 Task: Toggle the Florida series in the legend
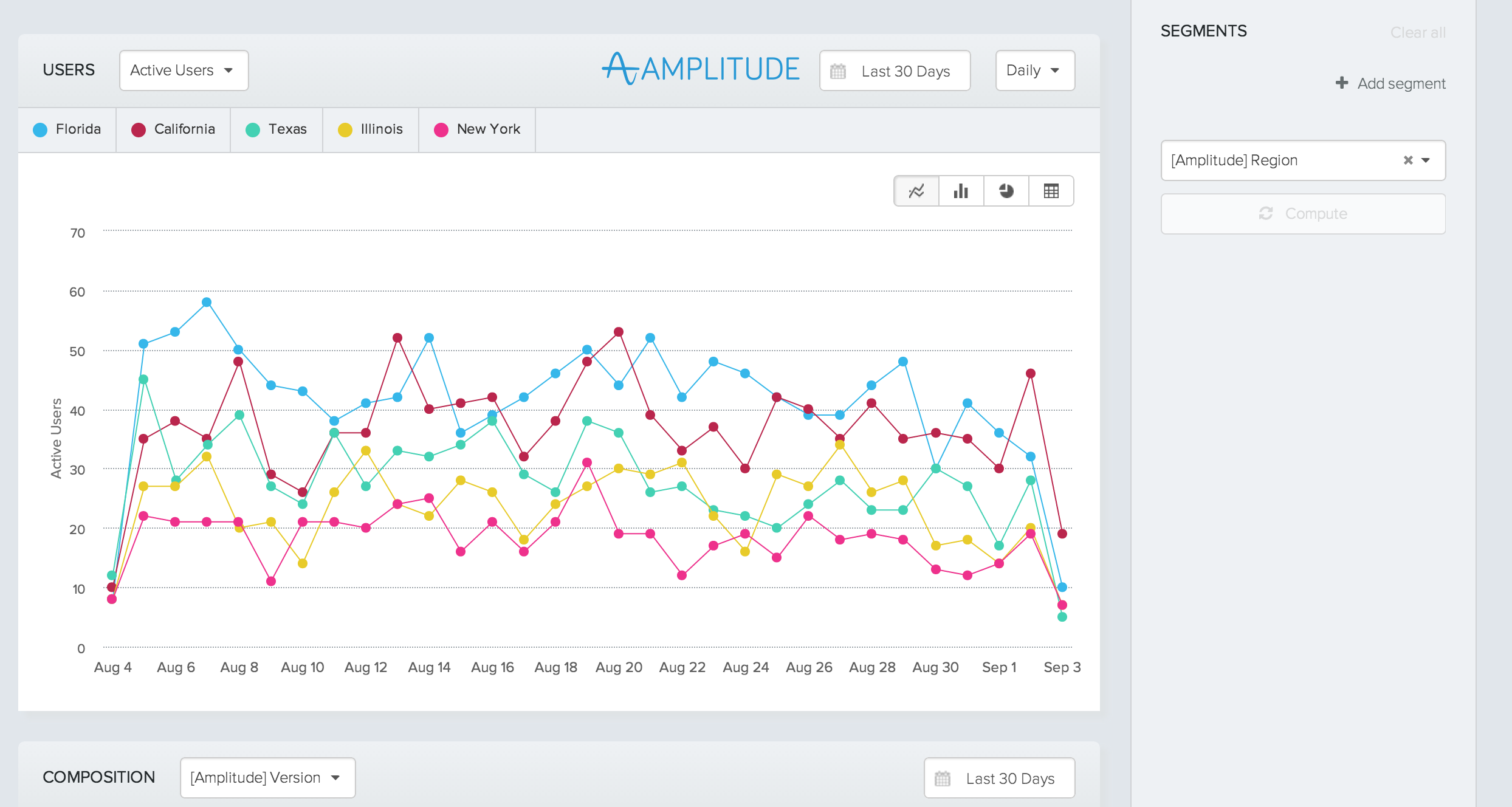click(x=67, y=129)
